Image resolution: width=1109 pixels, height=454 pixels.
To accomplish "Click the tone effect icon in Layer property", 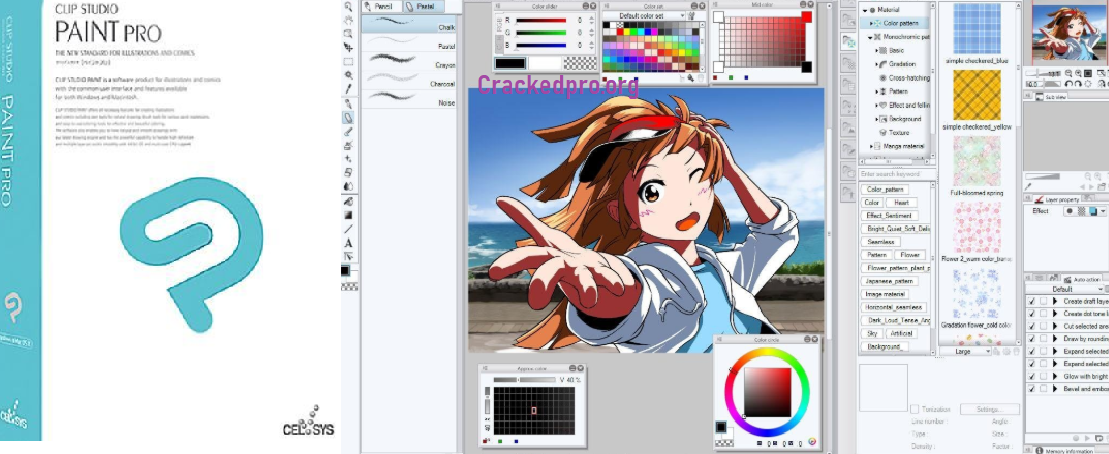I will pyautogui.click(x=1082, y=211).
